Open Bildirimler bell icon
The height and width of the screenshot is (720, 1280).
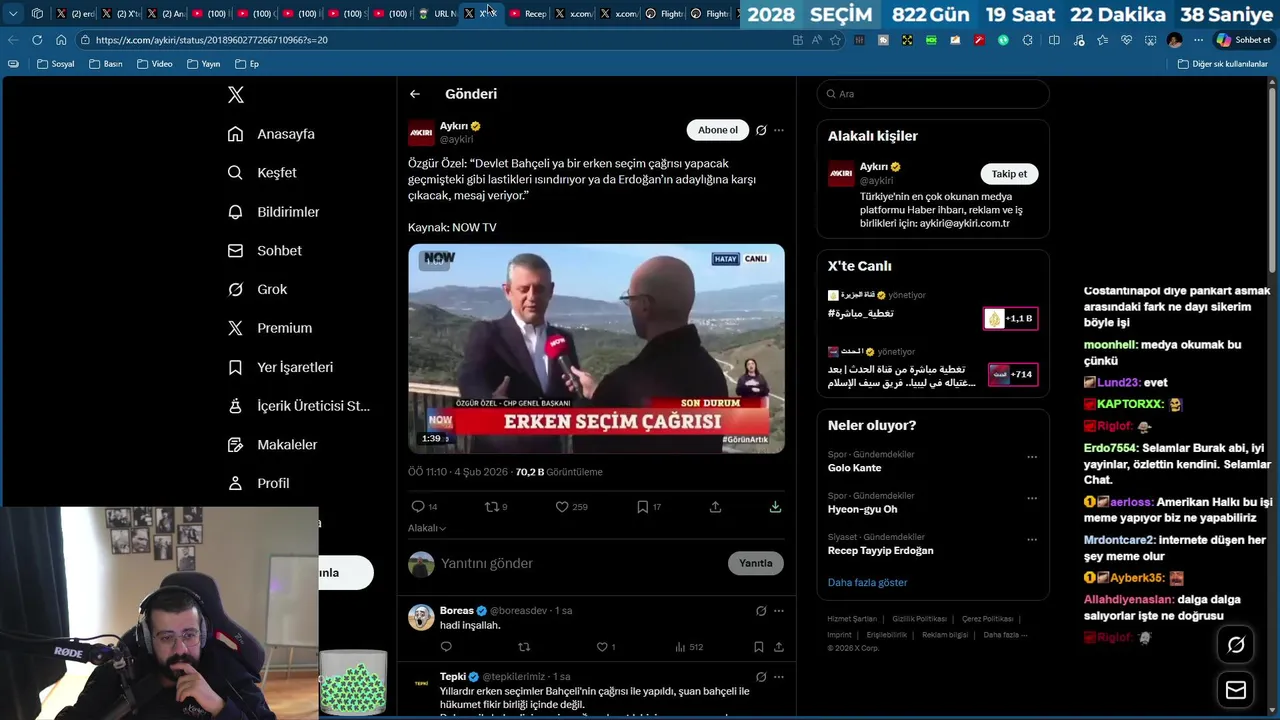coord(235,212)
